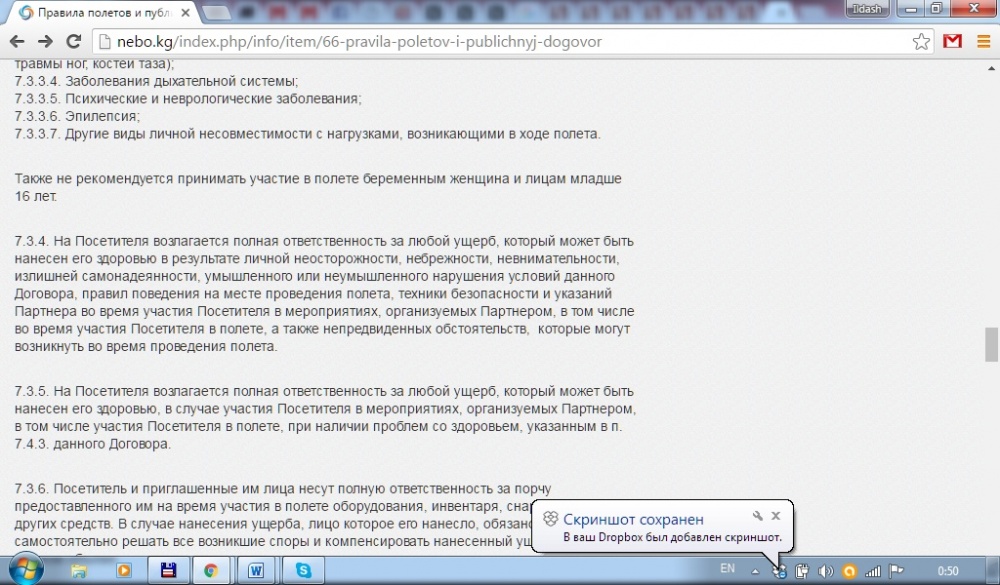Show hidden system tray icons

(755, 571)
